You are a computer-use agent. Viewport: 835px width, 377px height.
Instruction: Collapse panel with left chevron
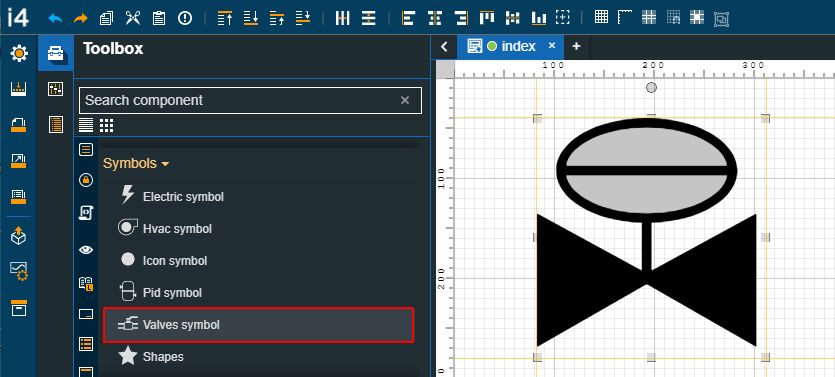pyautogui.click(x=444, y=47)
